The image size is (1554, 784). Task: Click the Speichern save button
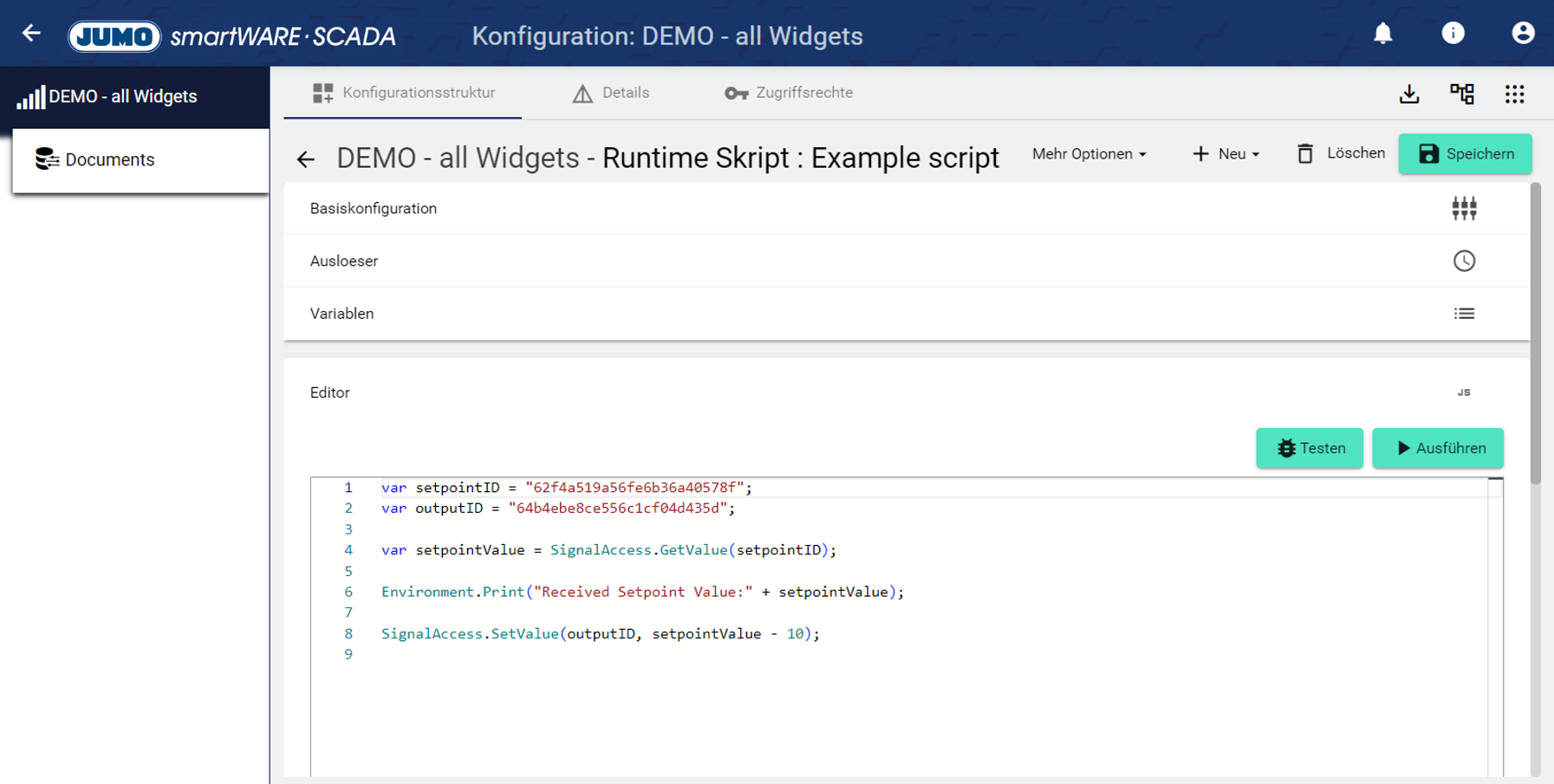1465,154
